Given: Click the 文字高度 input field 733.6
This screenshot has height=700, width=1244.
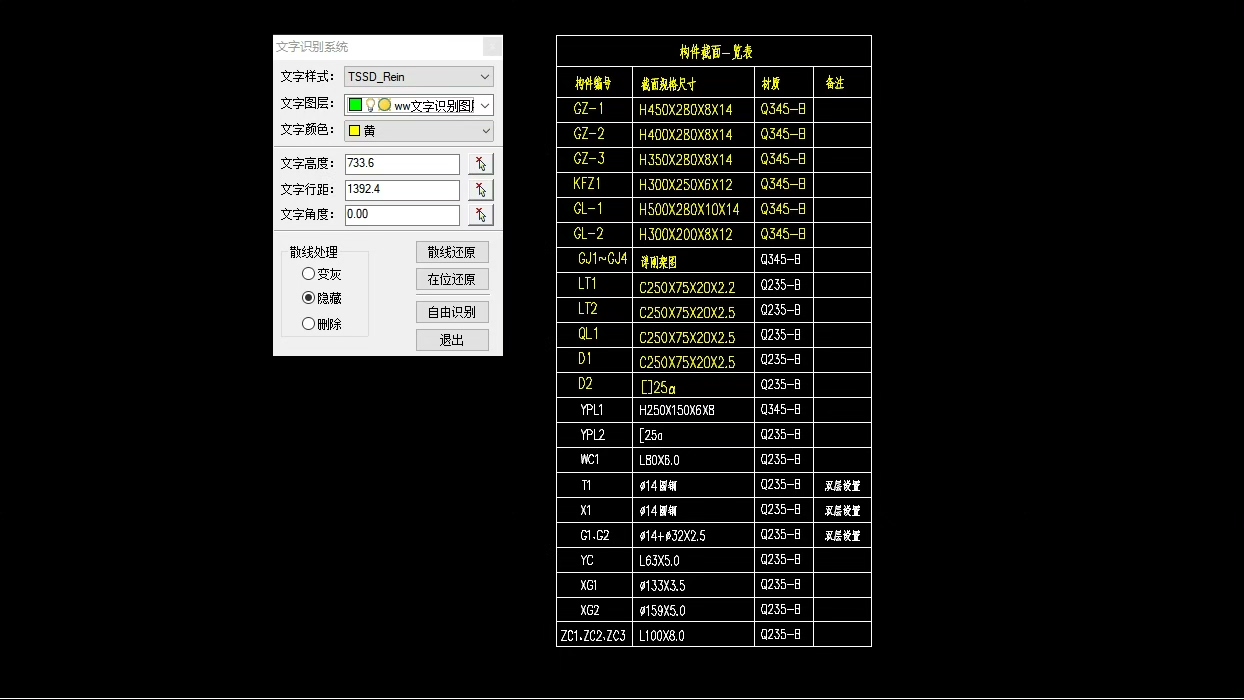Looking at the screenshot, I should (x=402, y=164).
